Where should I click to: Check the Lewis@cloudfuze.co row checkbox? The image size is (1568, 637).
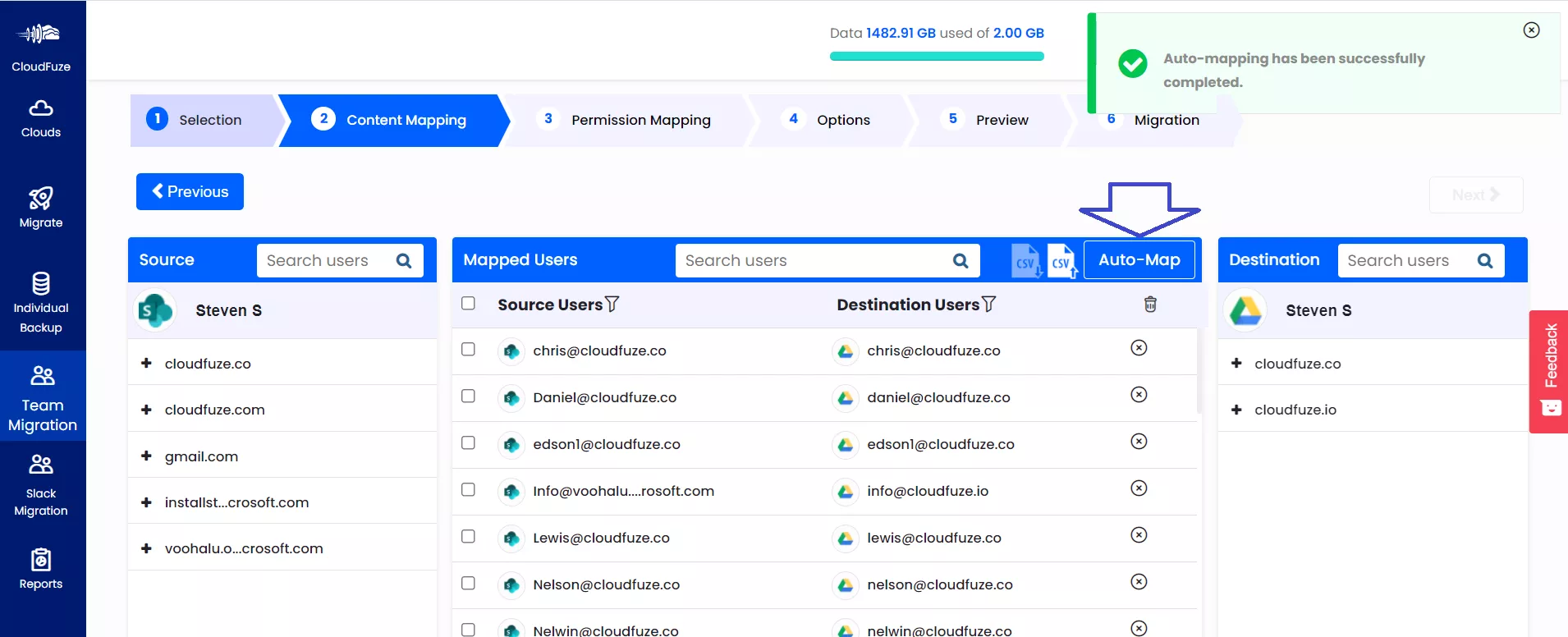468,536
